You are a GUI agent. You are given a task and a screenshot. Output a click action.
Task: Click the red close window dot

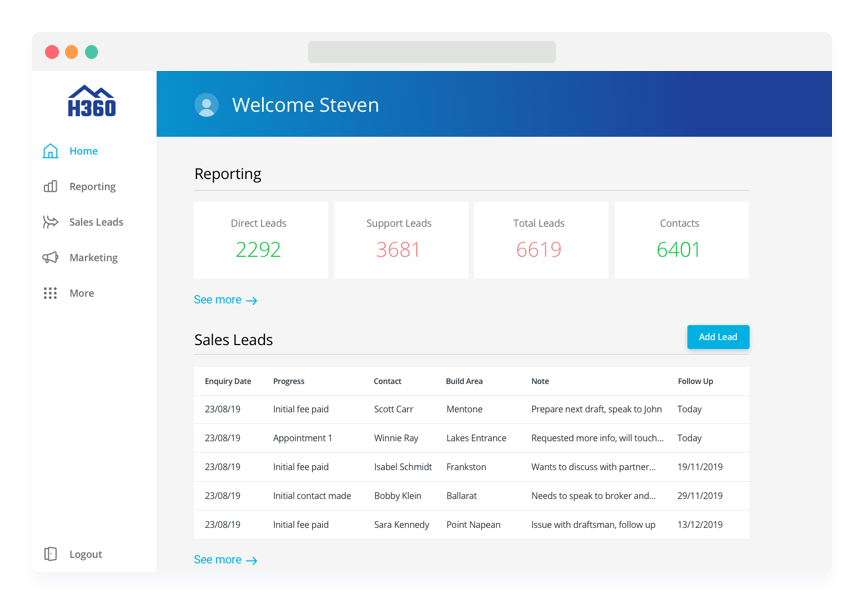52,52
